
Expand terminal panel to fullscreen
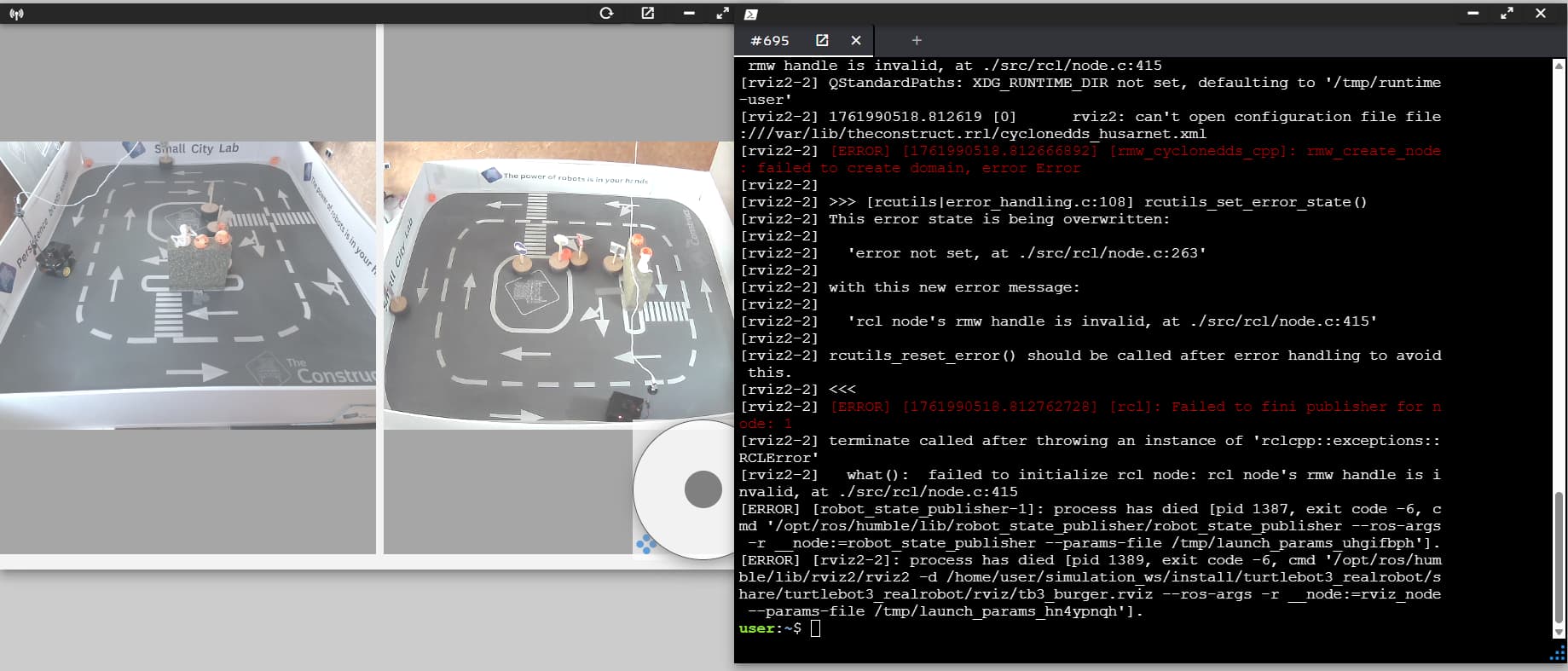tap(1507, 13)
